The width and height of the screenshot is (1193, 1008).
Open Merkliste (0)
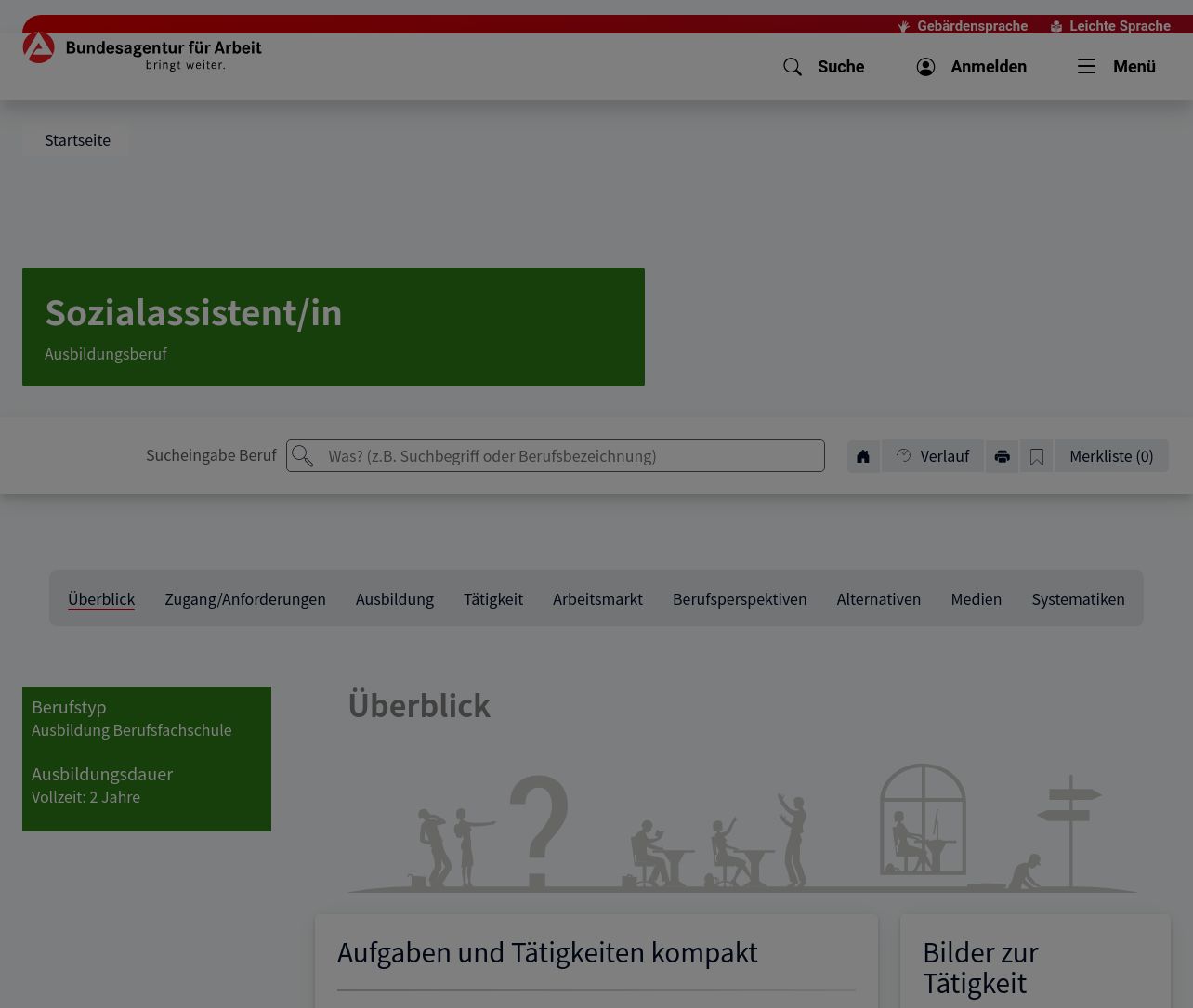1111,456
